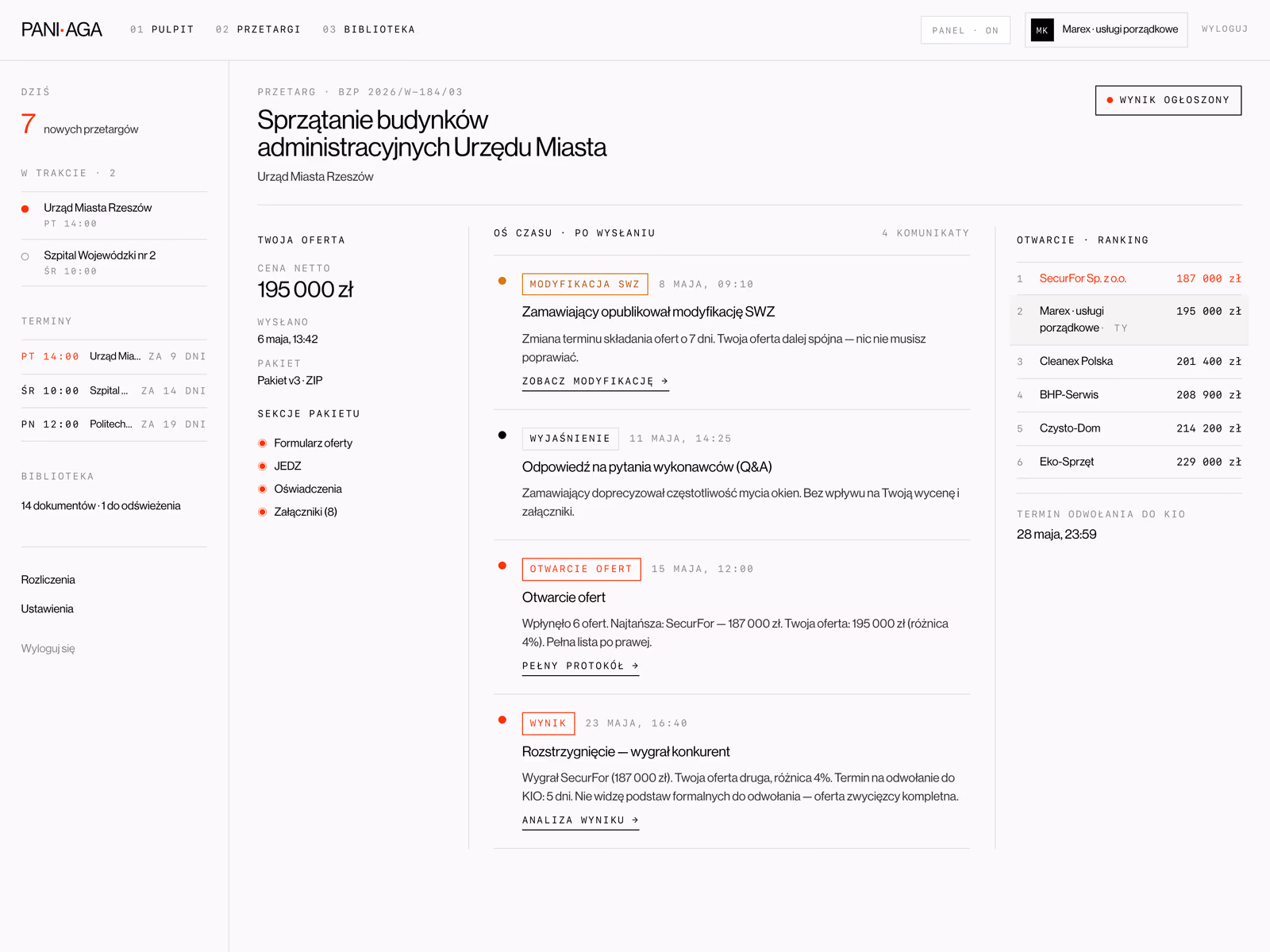Open the ZOBACZ MODYFIKACJĘ link

click(x=595, y=382)
